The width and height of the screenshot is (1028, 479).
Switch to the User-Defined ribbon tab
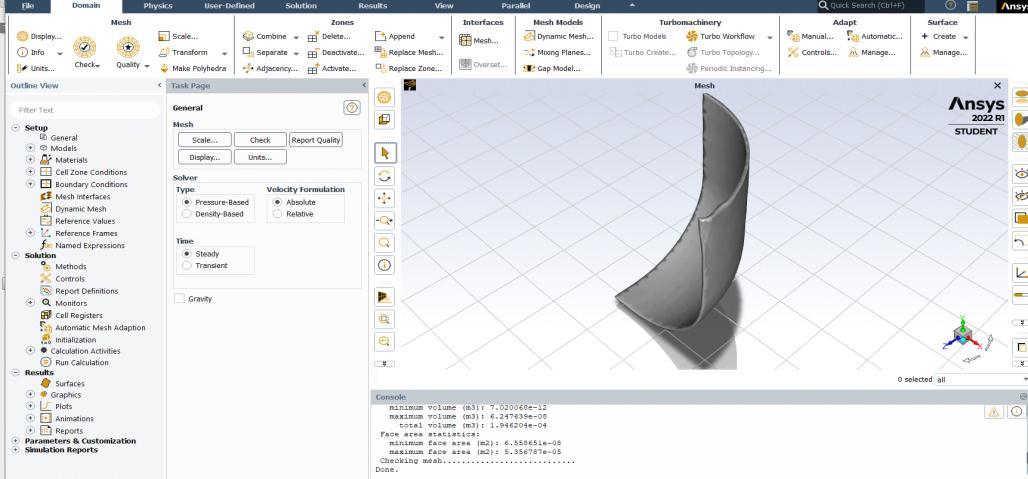229,6
